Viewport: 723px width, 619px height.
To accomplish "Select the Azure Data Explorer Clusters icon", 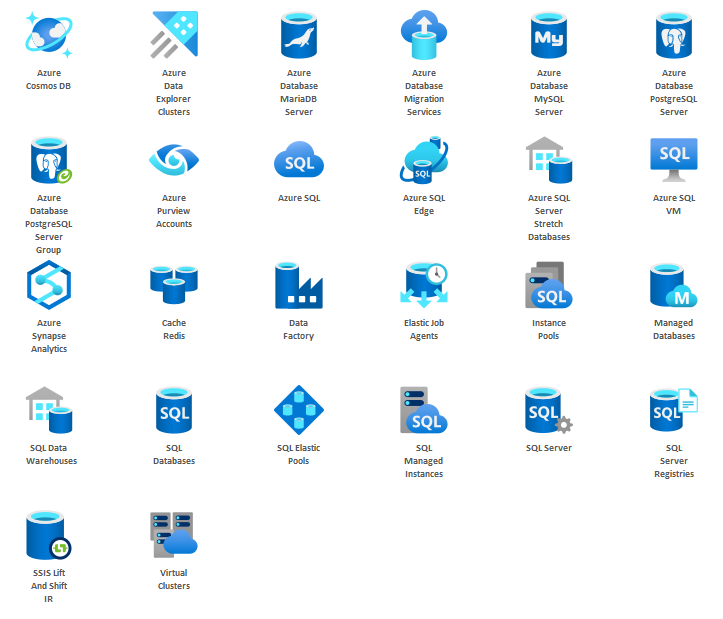I will [174, 36].
